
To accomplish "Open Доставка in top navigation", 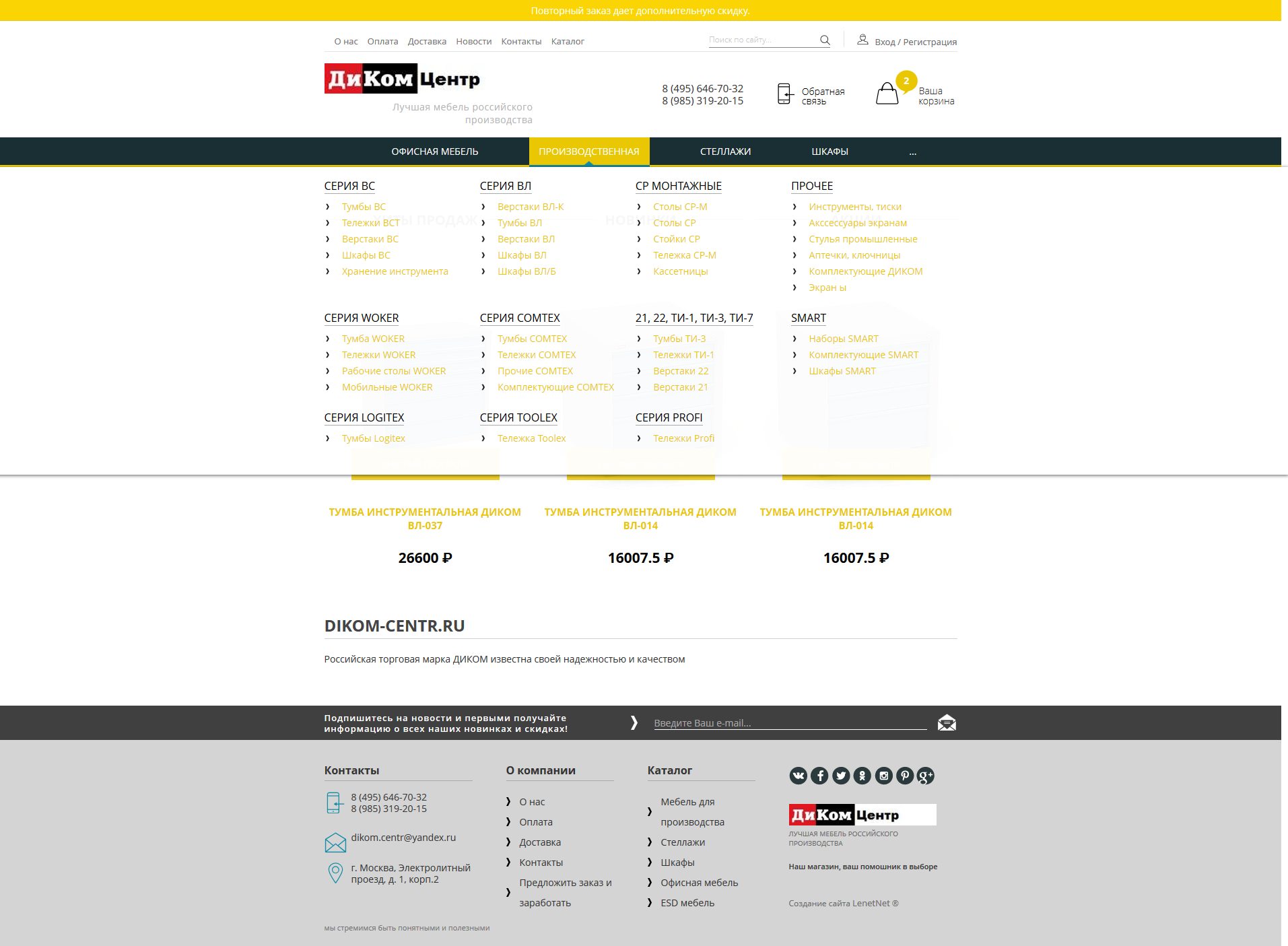I will coord(427,41).
